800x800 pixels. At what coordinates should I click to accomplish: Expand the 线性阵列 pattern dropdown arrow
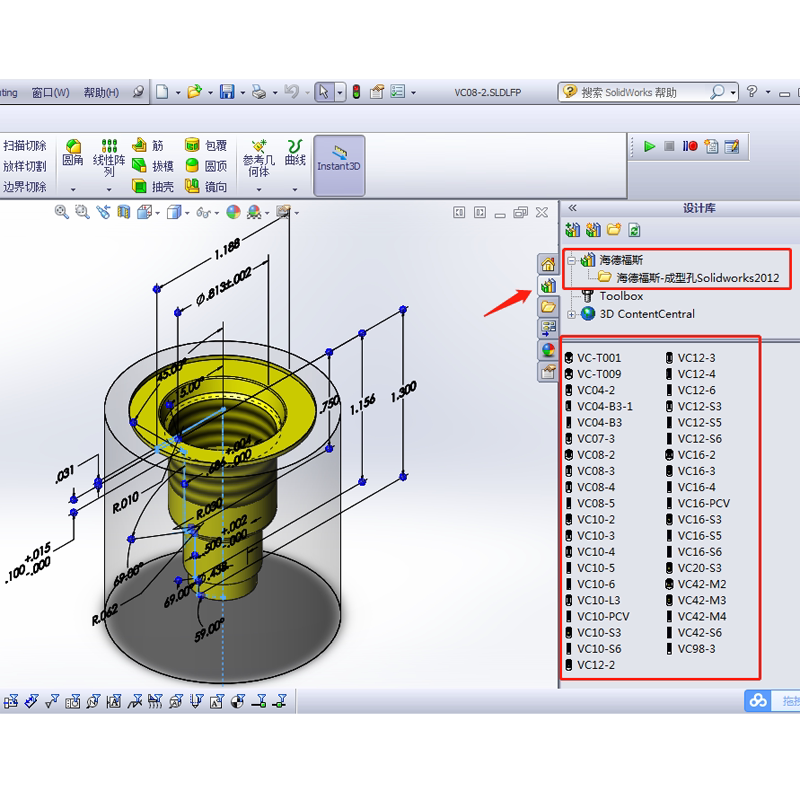pyautogui.click(x=109, y=189)
